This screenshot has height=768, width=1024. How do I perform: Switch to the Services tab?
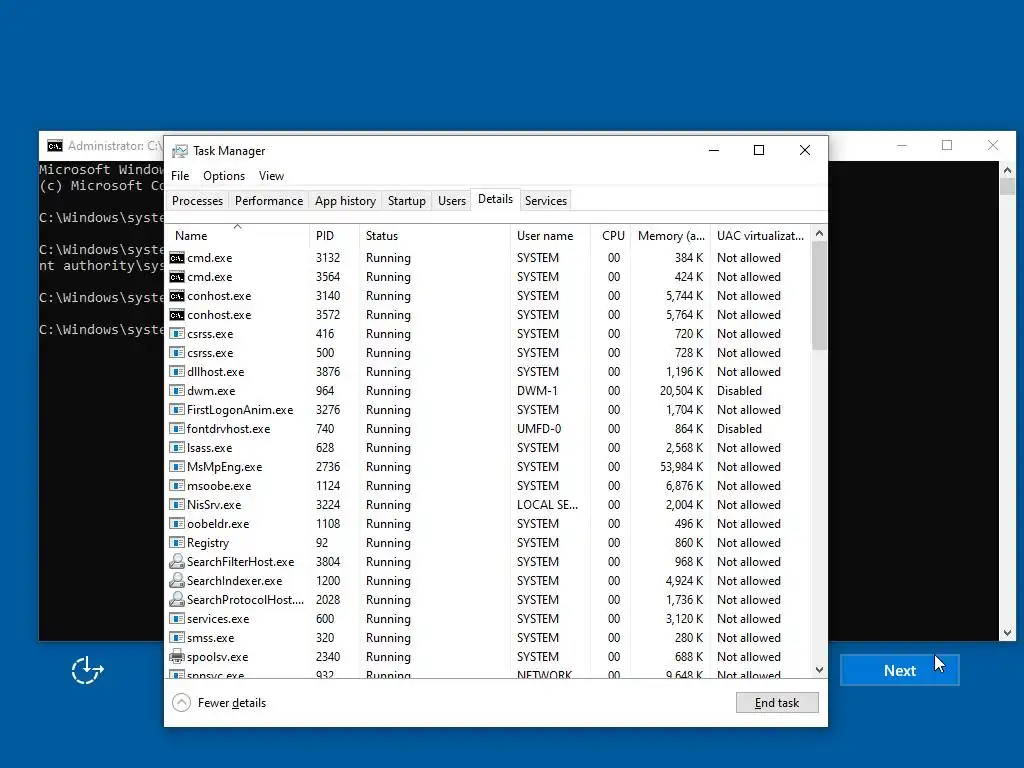(x=546, y=200)
